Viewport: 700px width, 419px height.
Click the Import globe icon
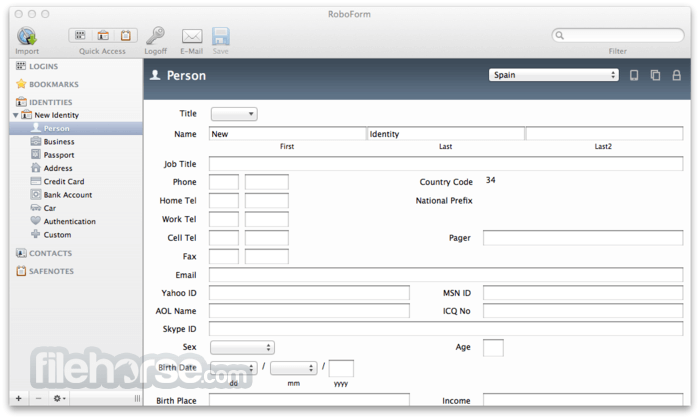(x=27, y=36)
